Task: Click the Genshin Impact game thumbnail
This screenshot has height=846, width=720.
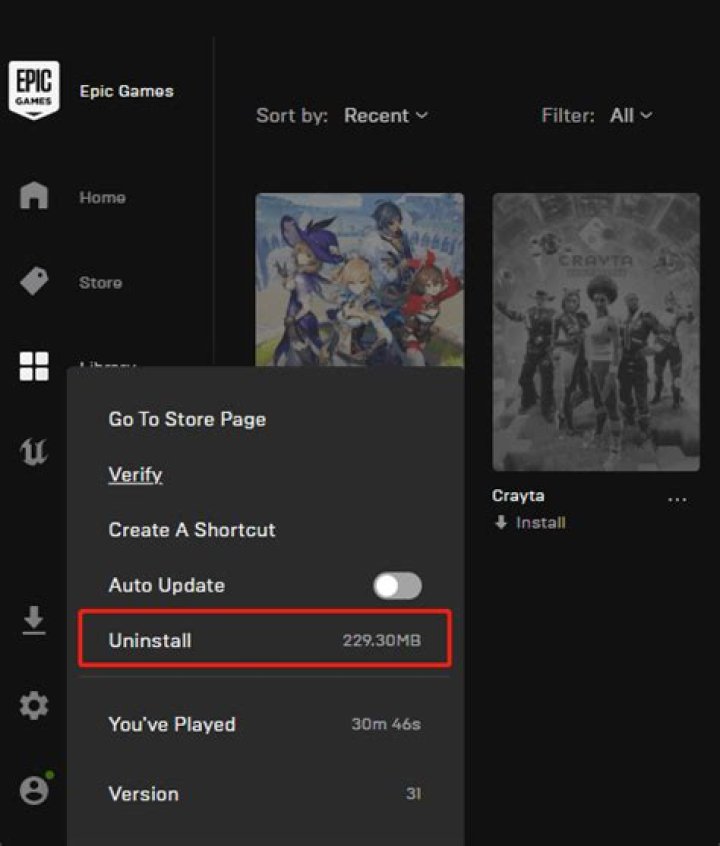Action: coord(360,278)
